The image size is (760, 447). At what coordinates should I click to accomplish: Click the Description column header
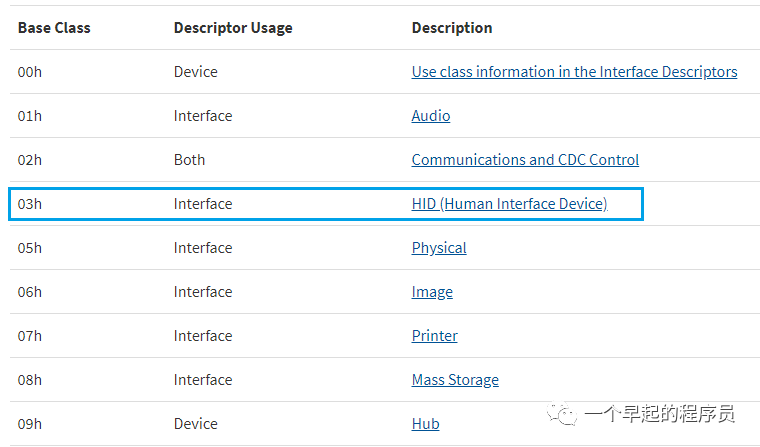tap(452, 28)
